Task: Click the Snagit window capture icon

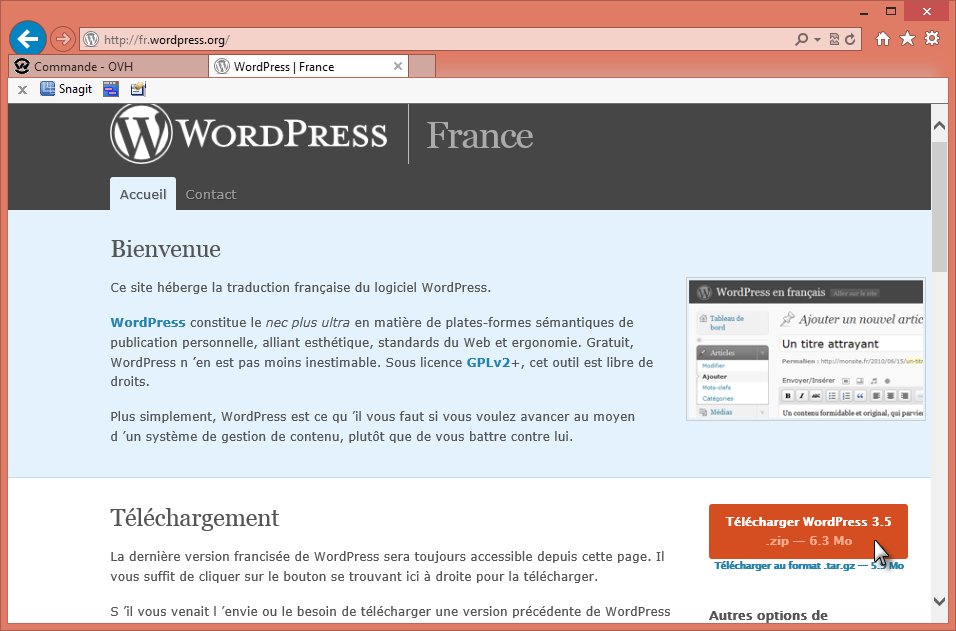Action: [110, 89]
